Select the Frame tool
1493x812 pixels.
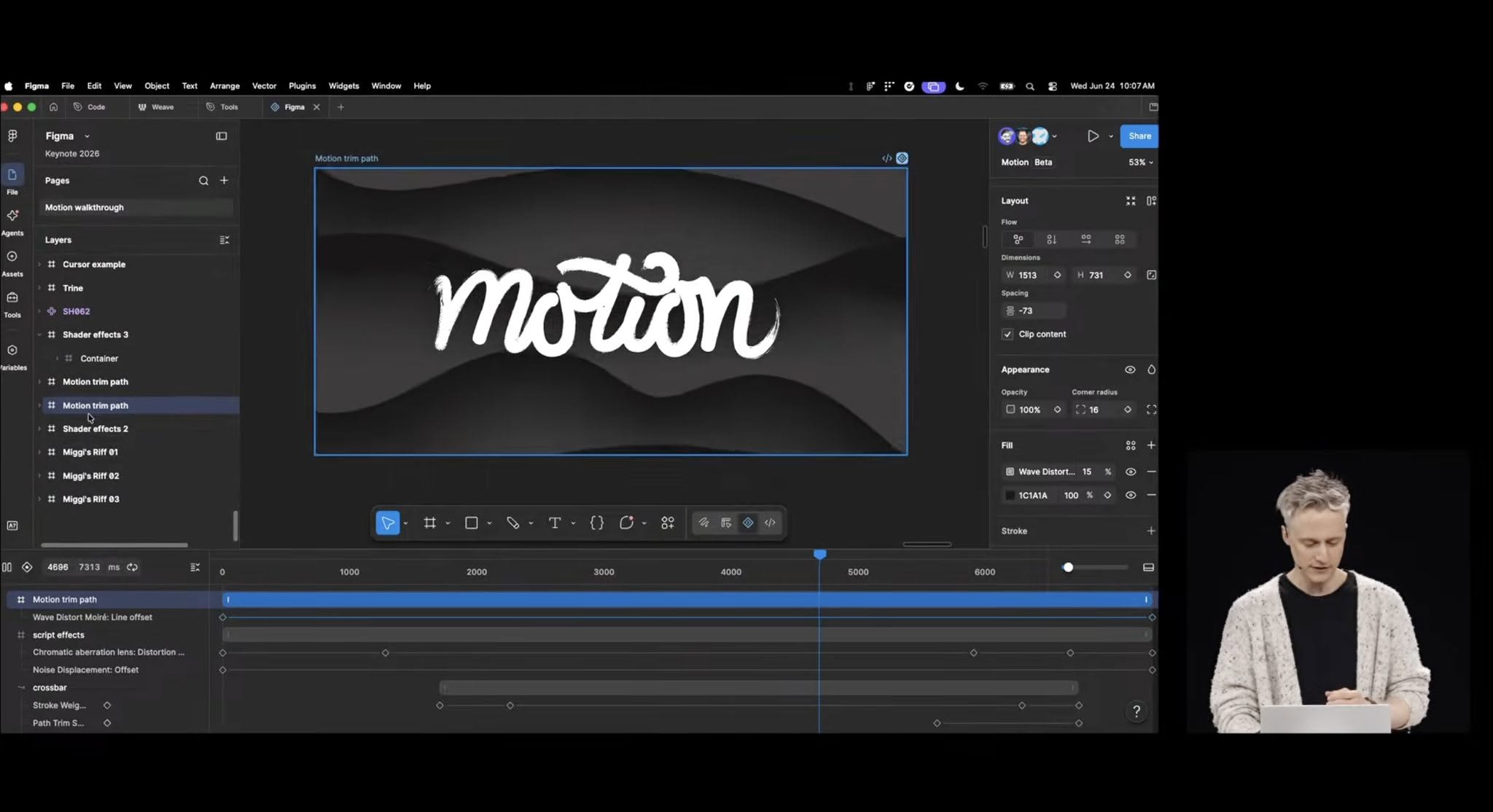click(430, 523)
